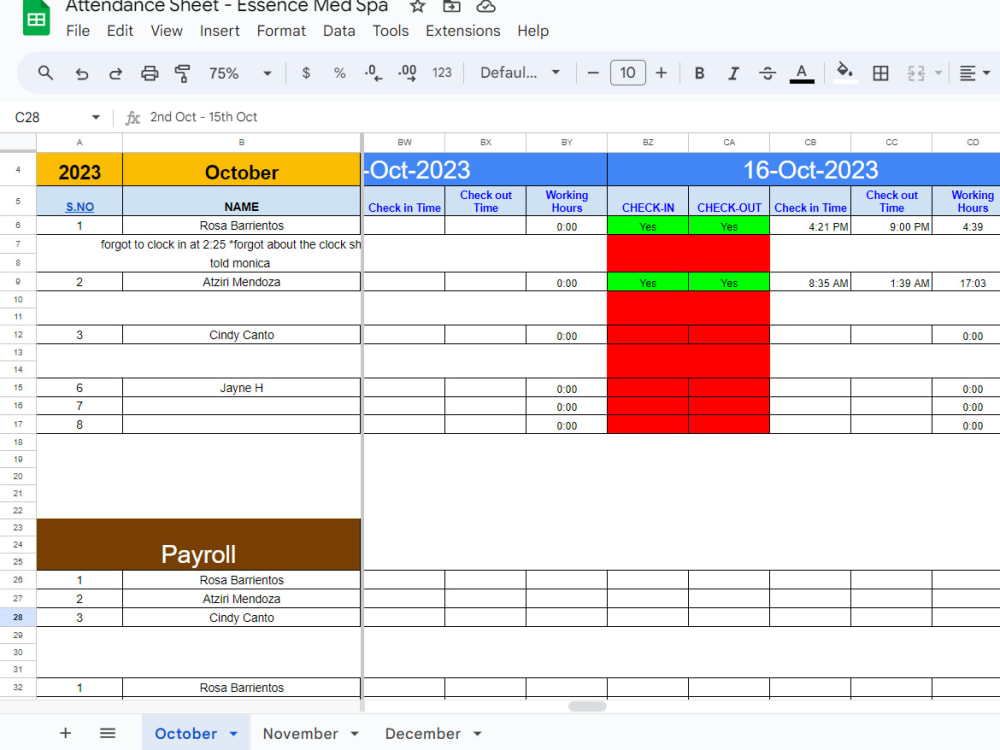Click the plus button to add a sheet
This screenshot has height=750, width=1000.
(65, 733)
